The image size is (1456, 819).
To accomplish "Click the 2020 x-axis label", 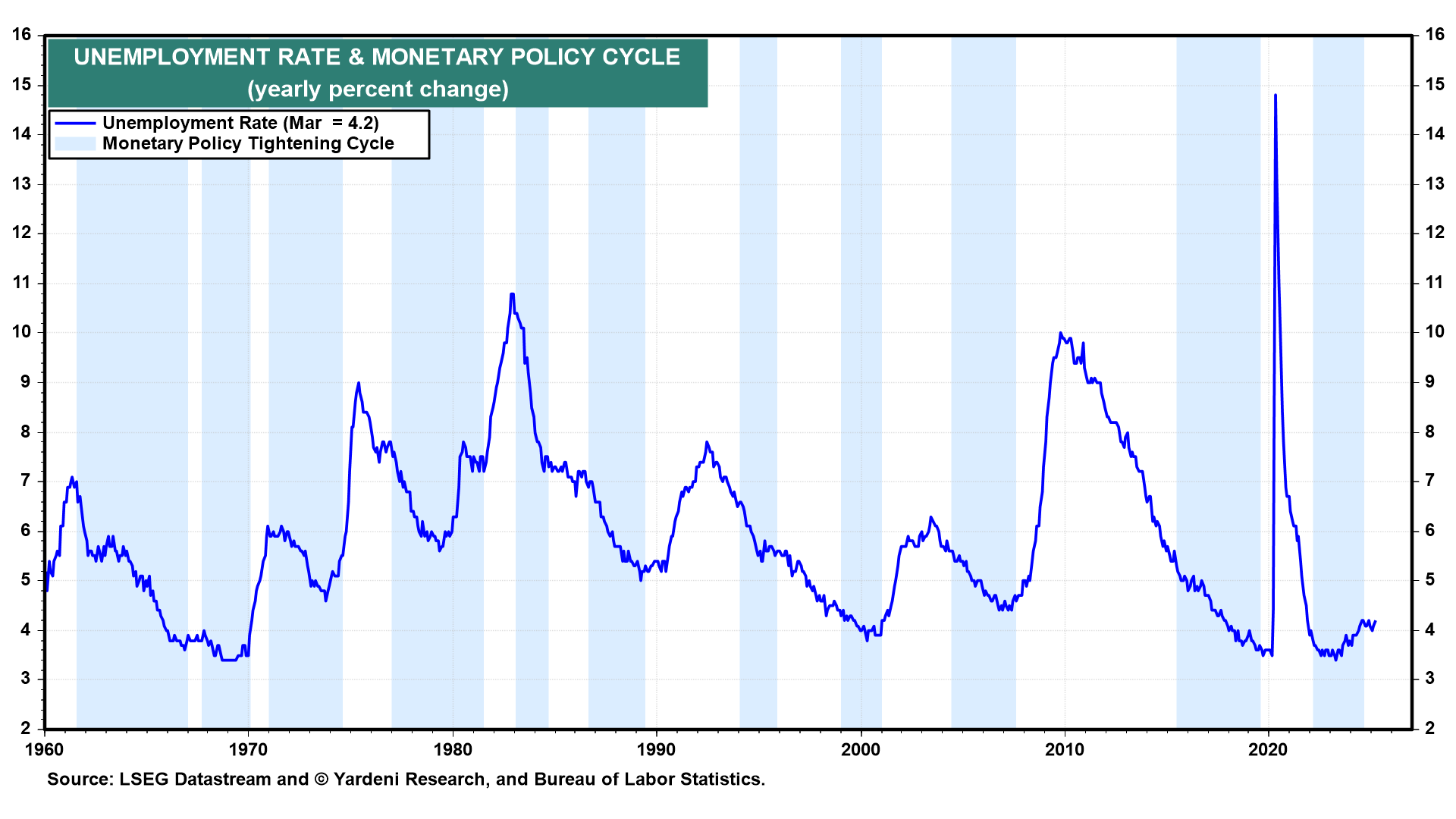I will (1268, 750).
